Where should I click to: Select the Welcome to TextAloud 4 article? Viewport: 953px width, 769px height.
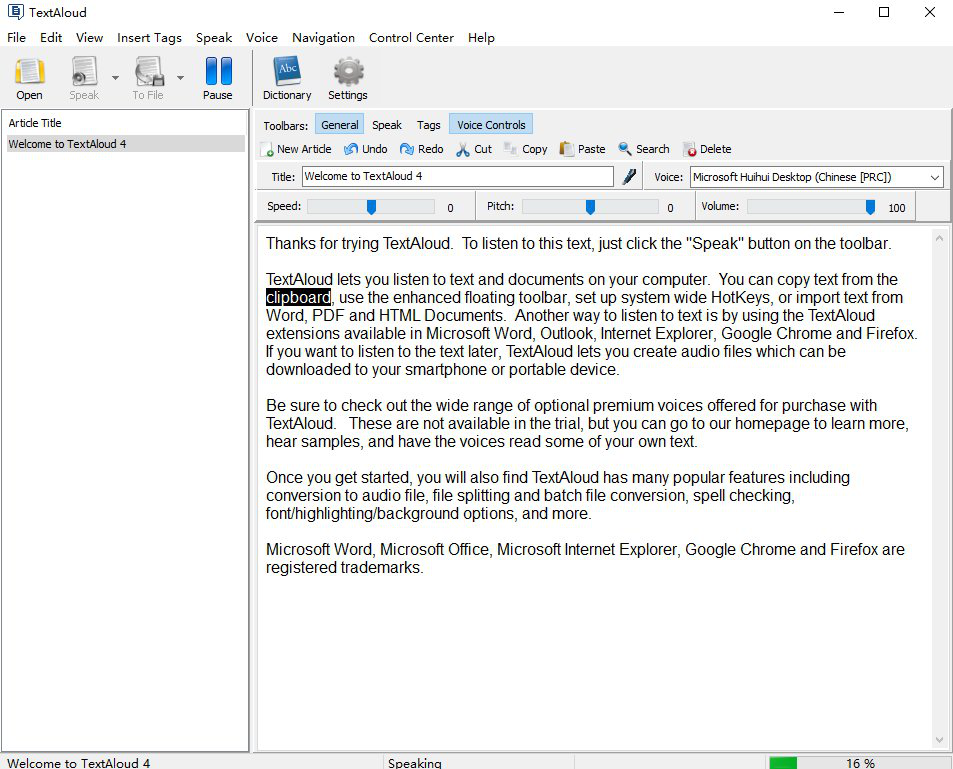126,144
